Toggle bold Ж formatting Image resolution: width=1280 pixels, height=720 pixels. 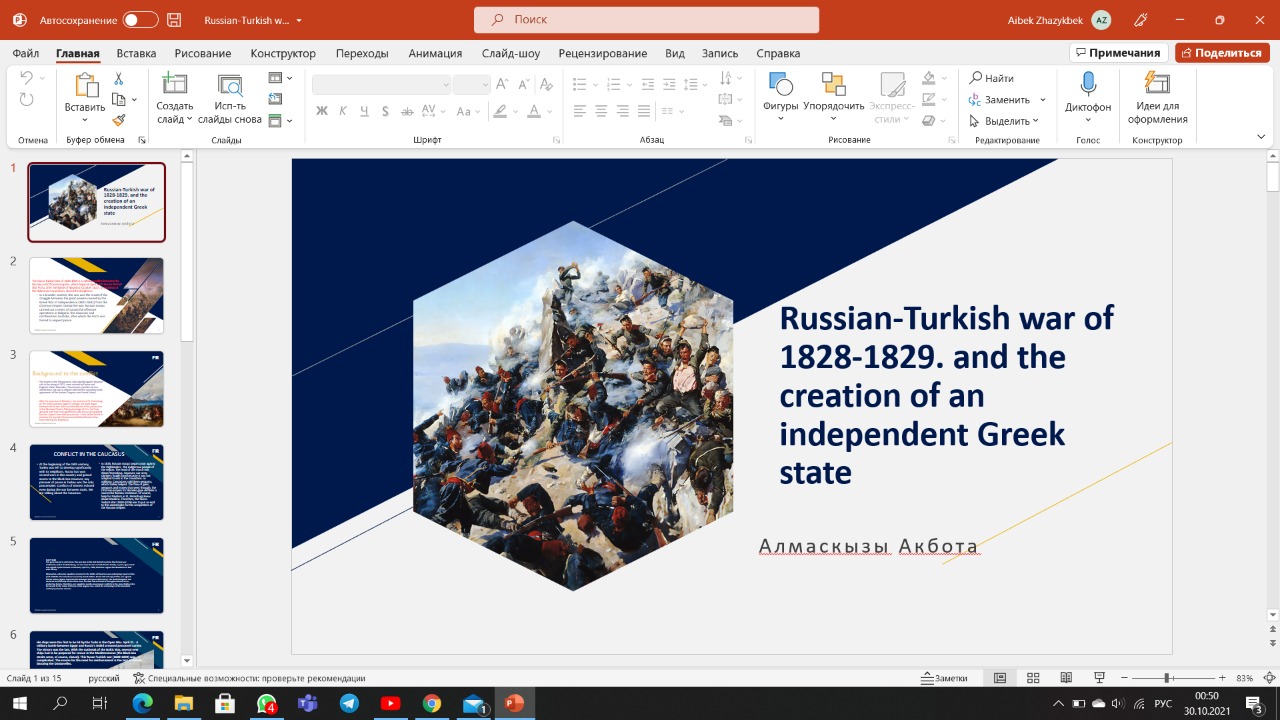(x=322, y=111)
